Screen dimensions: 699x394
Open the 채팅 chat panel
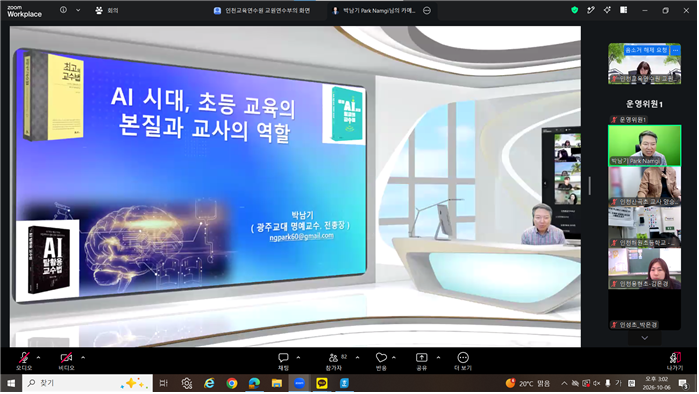283,361
